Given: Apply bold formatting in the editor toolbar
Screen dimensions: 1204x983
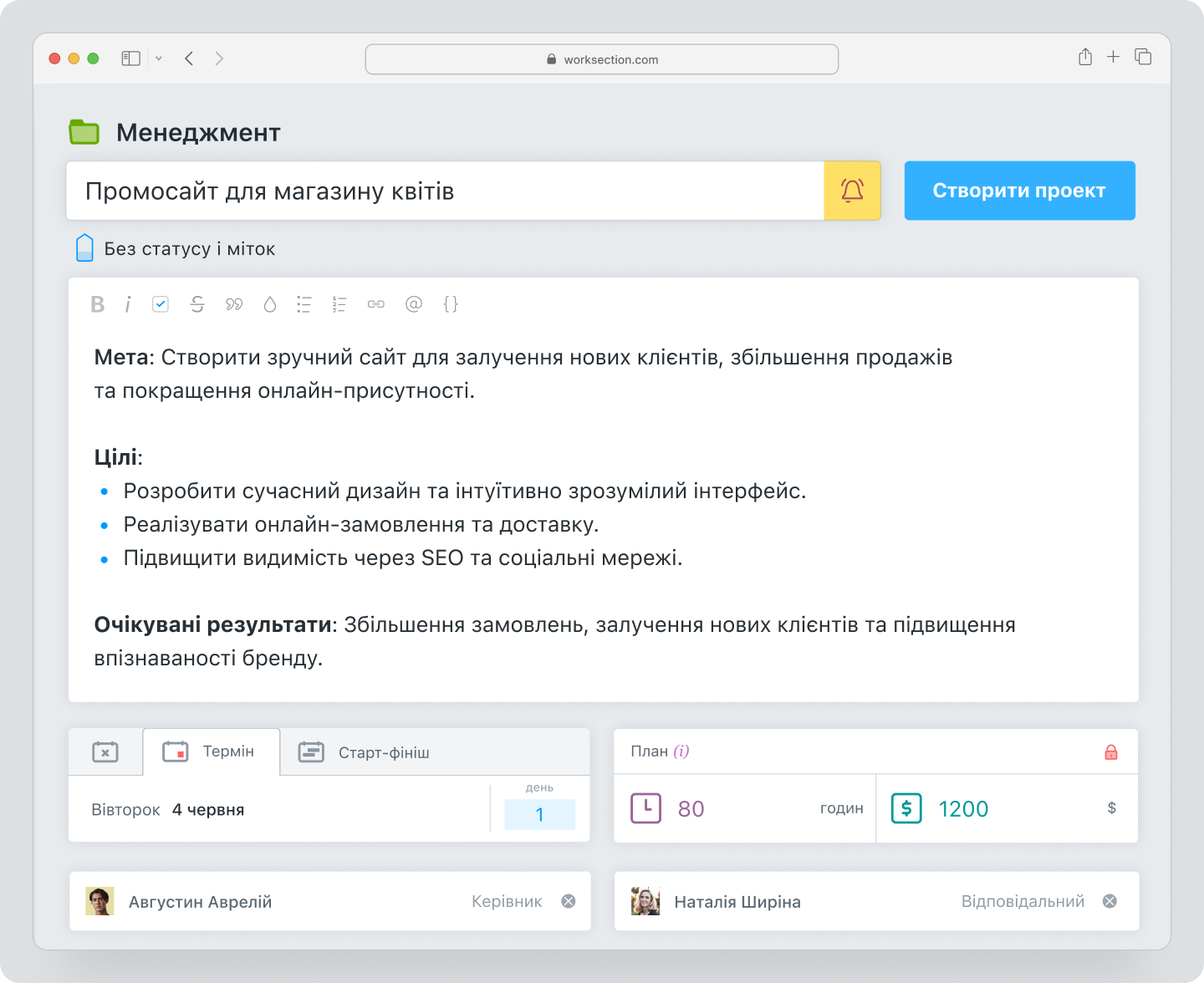Looking at the screenshot, I should point(97,304).
